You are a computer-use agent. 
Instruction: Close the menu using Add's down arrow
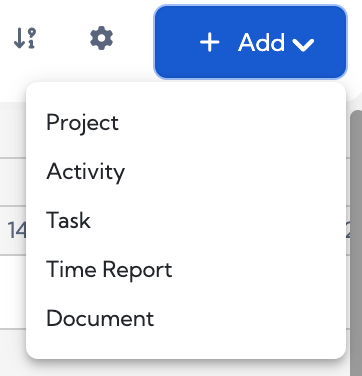[x=303, y=44]
